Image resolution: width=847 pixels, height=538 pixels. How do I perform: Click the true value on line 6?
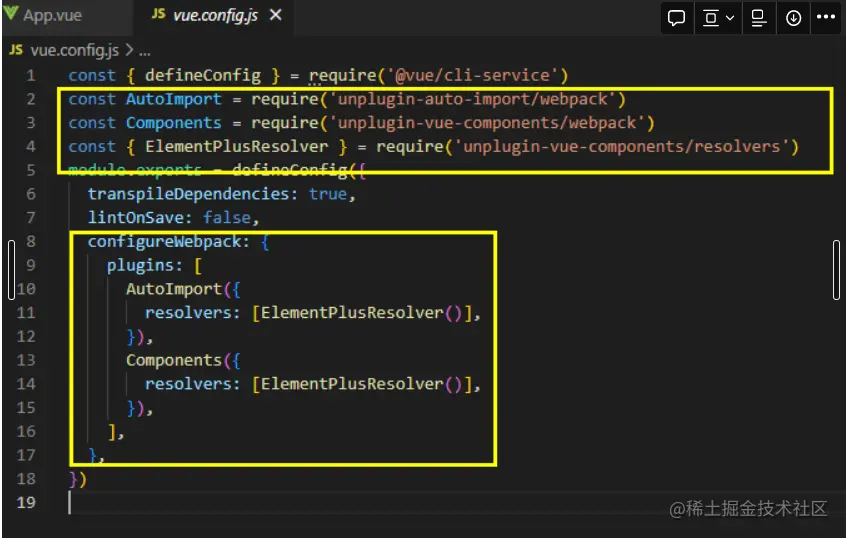[x=328, y=194]
